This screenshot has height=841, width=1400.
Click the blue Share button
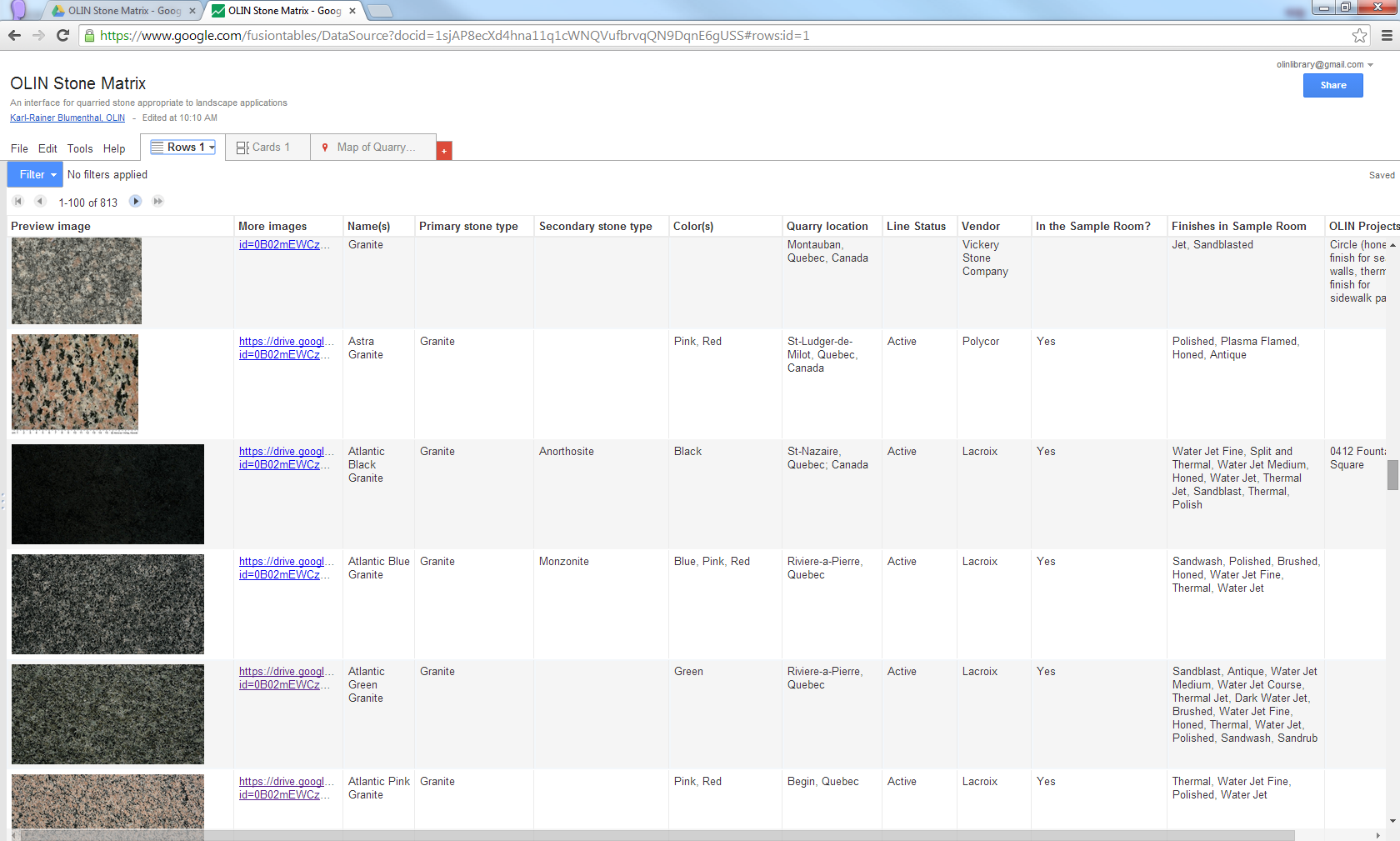[1333, 85]
